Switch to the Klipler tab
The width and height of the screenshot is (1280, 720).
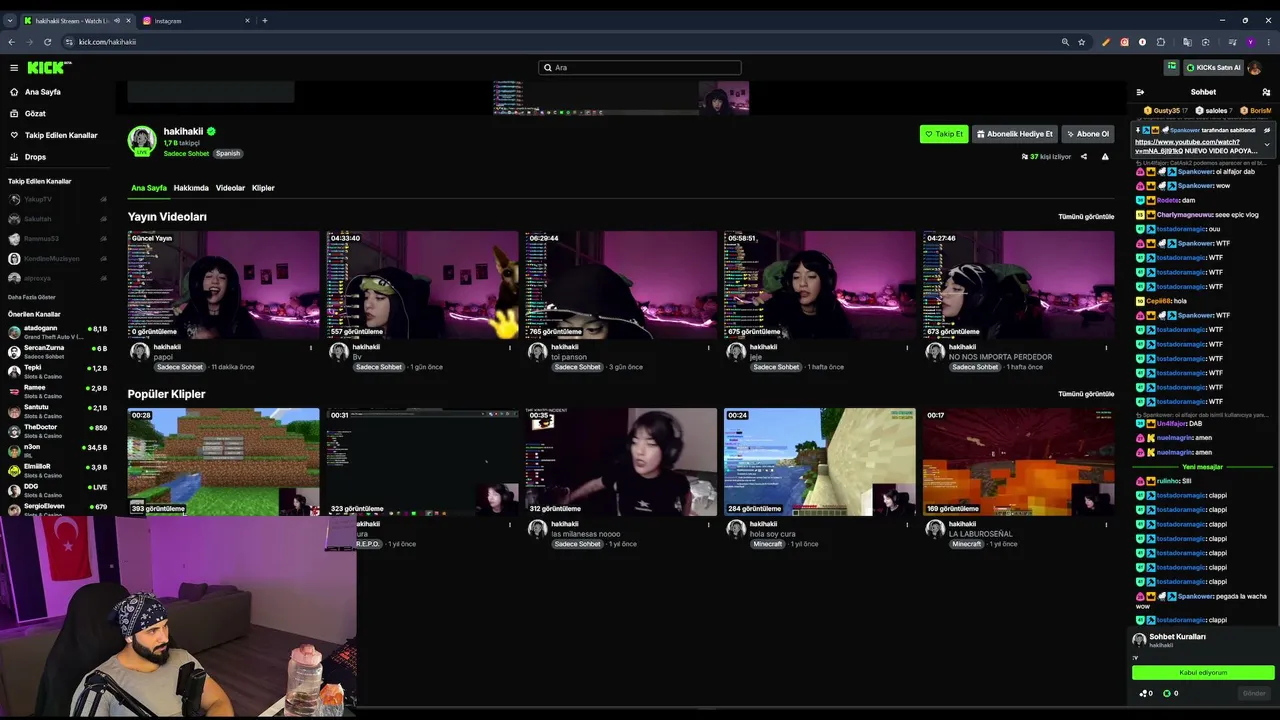pyautogui.click(x=263, y=188)
